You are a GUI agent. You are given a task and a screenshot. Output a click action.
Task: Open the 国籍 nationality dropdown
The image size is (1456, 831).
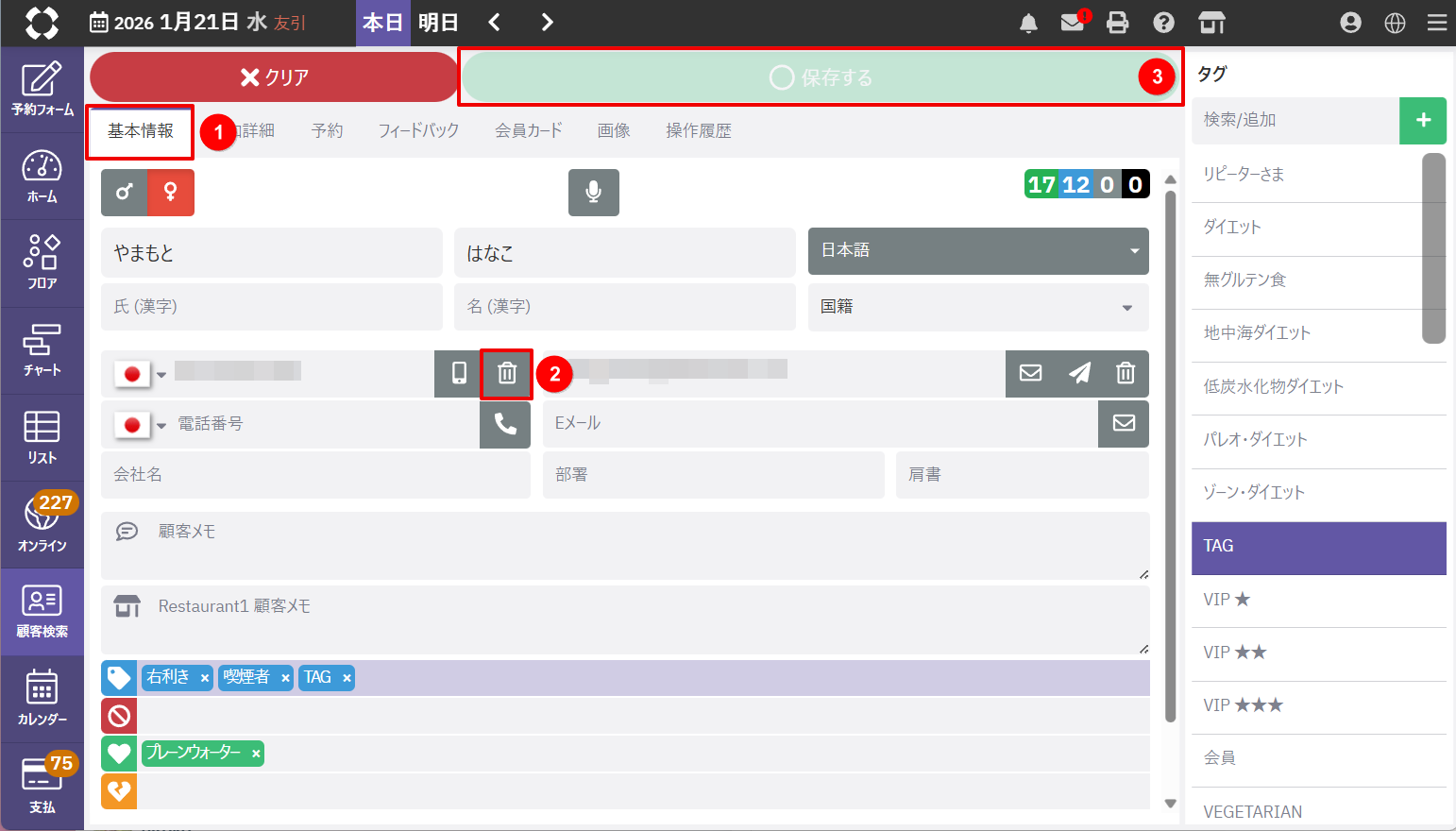pyautogui.click(x=978, y=307)
